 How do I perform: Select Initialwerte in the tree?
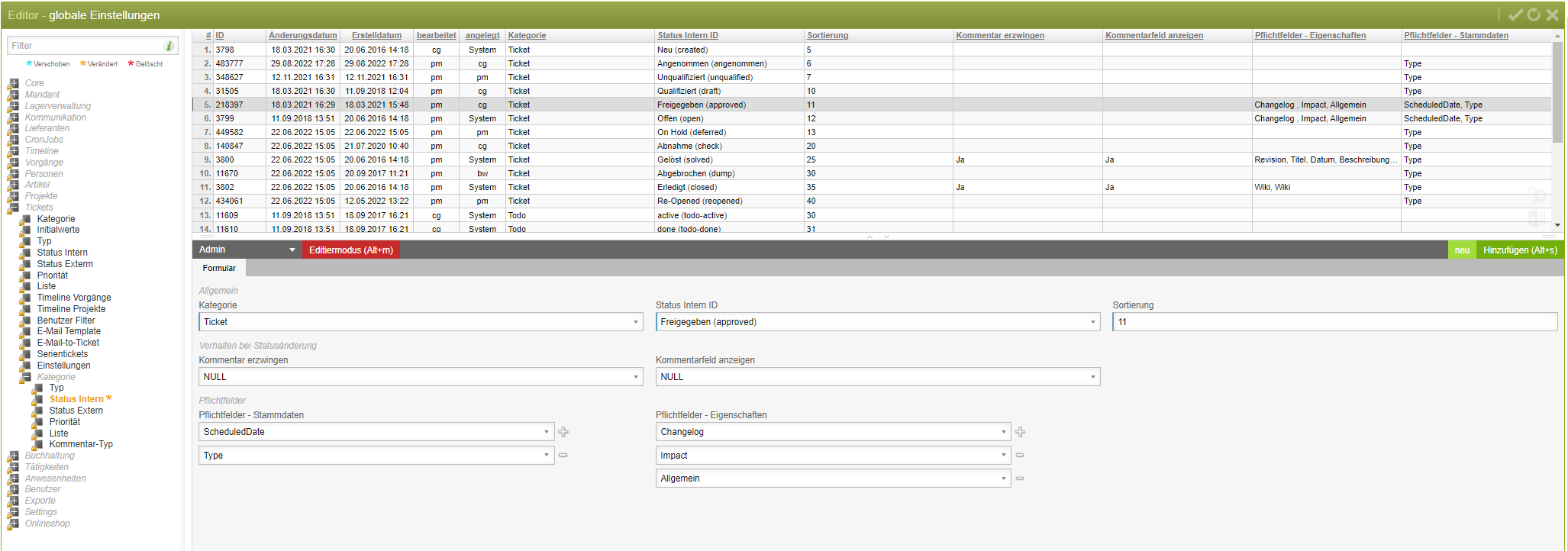click(58, 230)
